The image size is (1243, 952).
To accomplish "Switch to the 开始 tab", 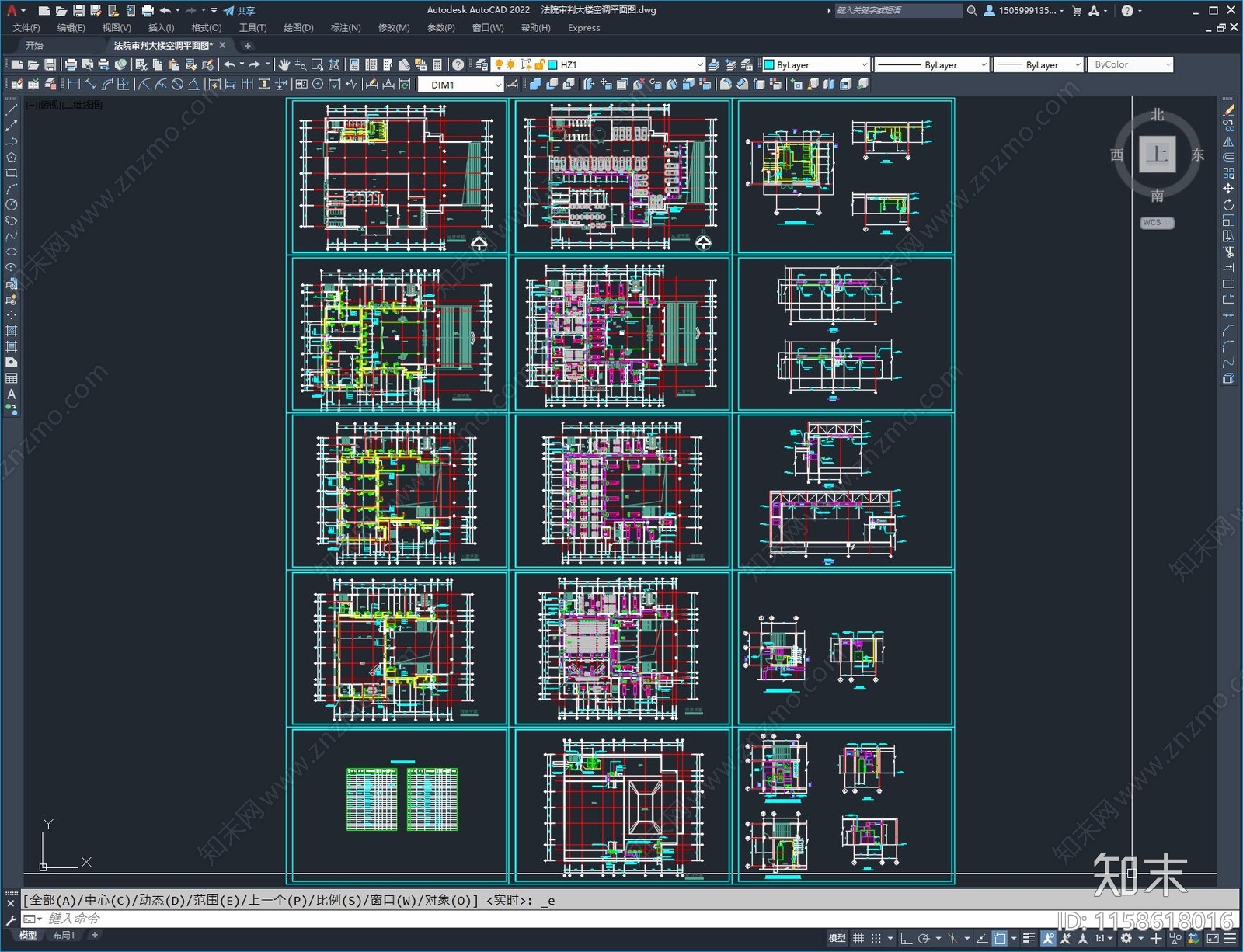I will (34, 46).
